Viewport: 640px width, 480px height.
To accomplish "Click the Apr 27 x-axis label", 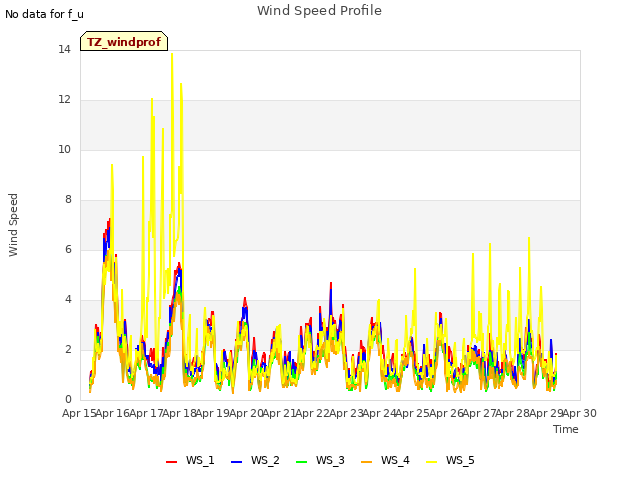I will 480,413.
